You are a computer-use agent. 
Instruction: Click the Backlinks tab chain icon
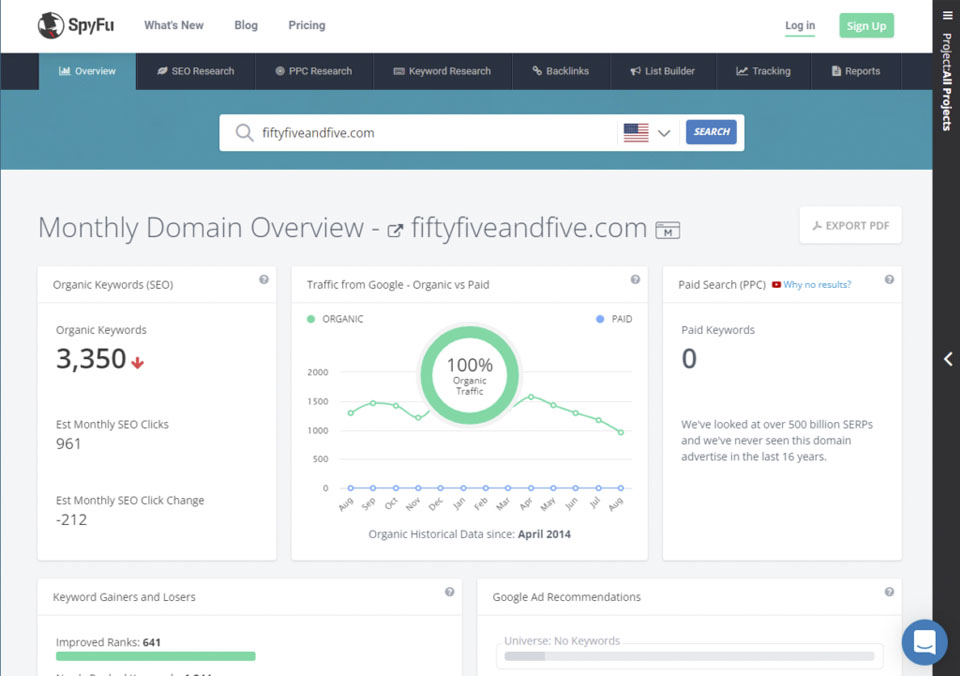537,71
